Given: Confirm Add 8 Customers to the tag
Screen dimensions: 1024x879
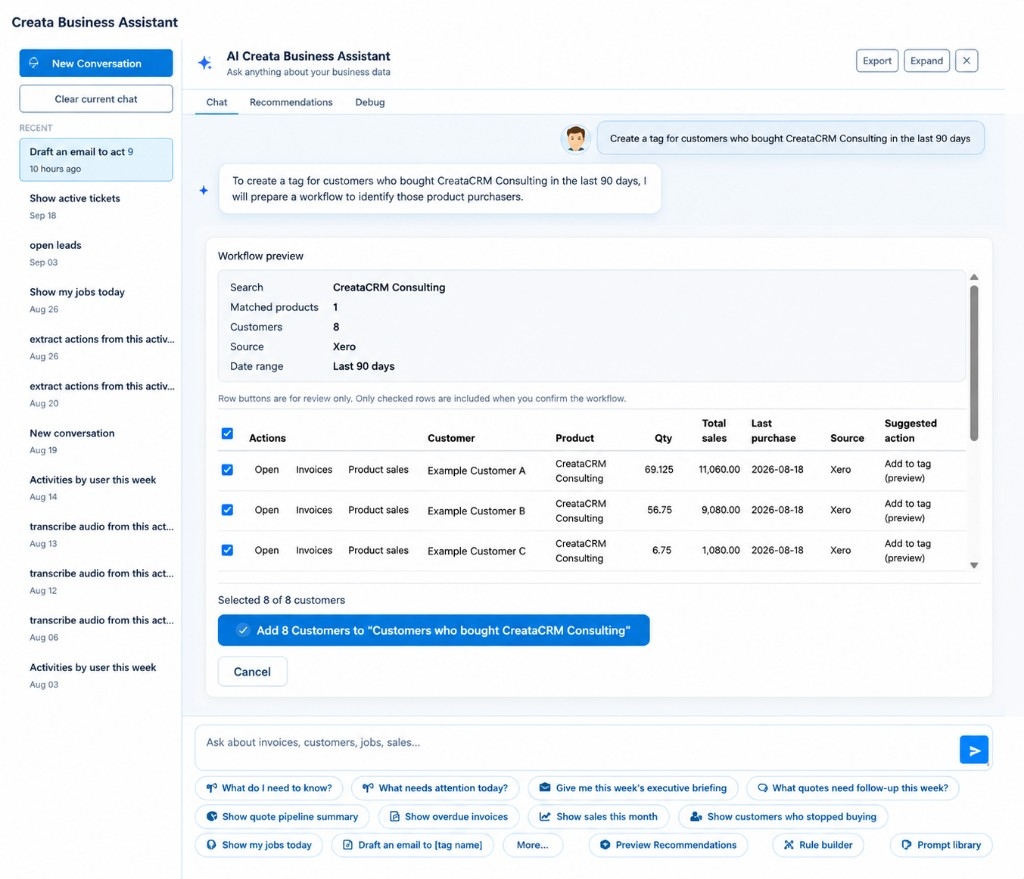Looking at the screenshot, I should click(x=434, y=630).
